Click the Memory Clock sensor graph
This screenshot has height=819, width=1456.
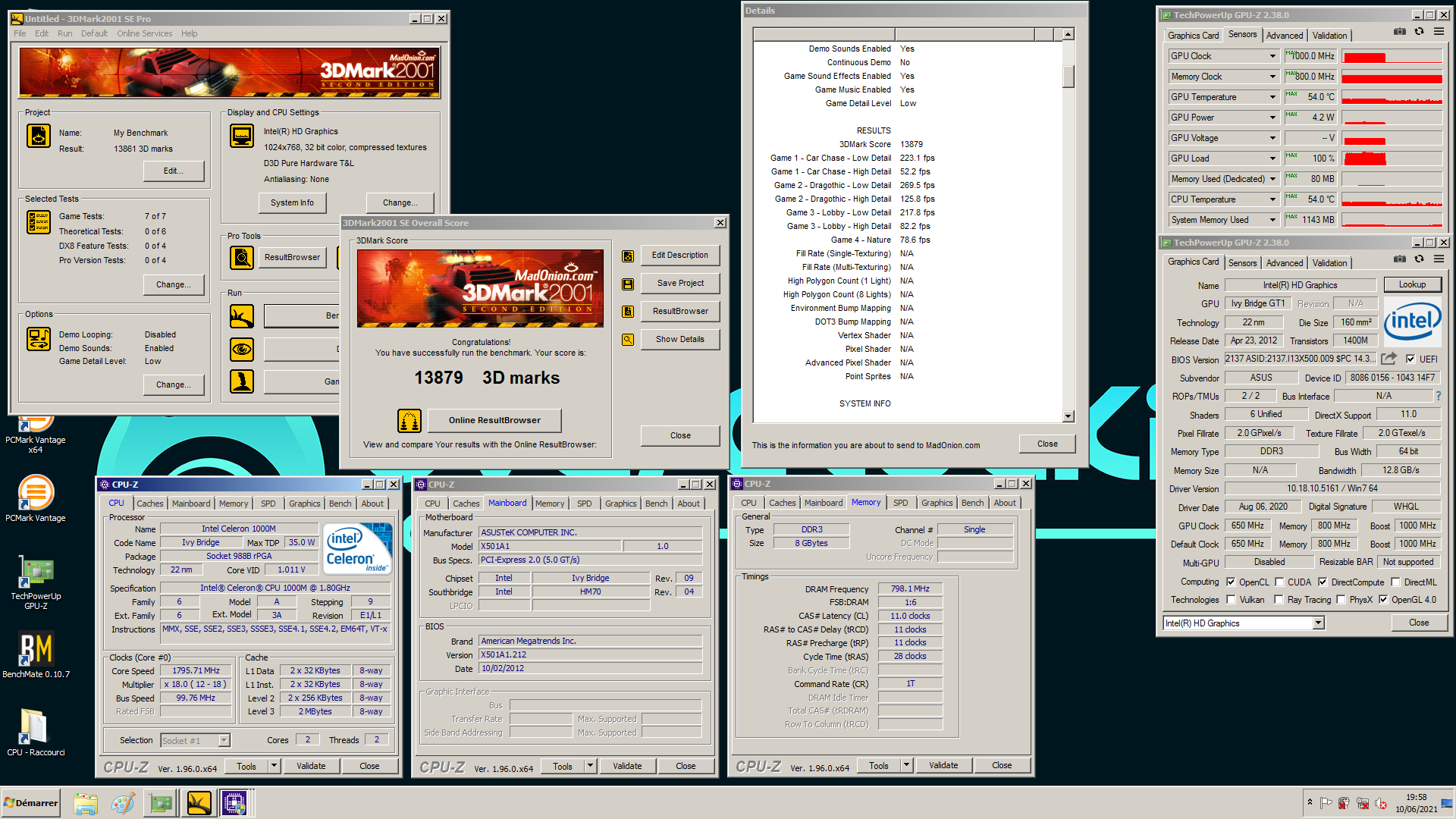click(x=1392, y=77)
